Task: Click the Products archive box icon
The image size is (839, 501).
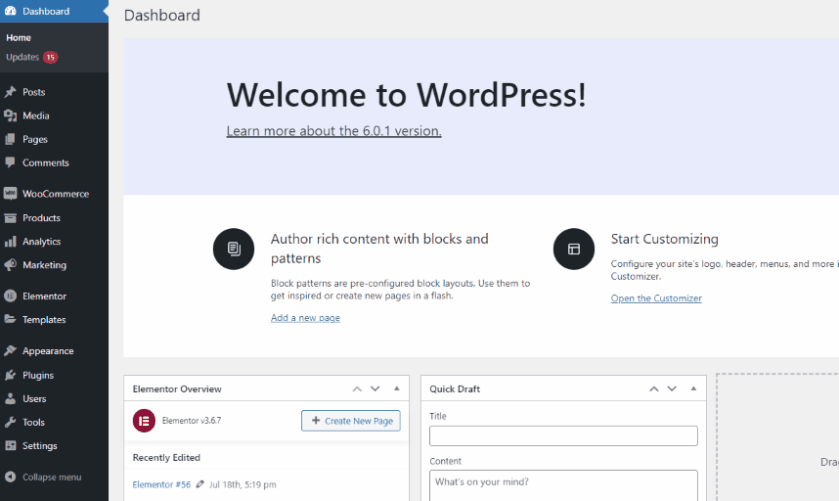Action: 10,218
